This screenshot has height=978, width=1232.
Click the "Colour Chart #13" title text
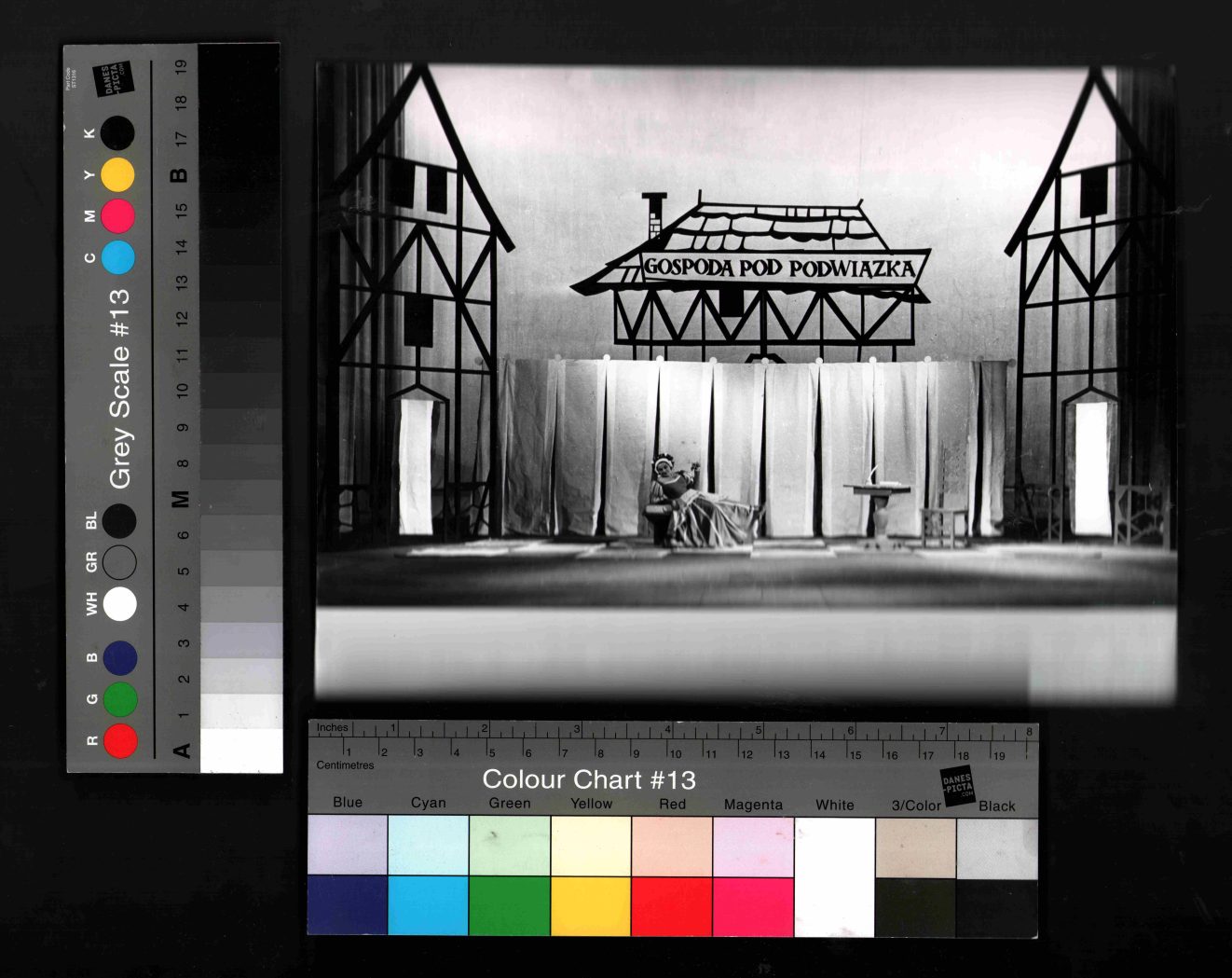(589, 779)
